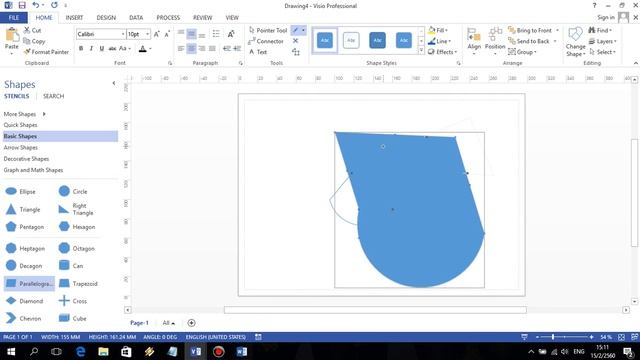
Task: Apply the third dark blue shape style
Action: pos(377,40)
